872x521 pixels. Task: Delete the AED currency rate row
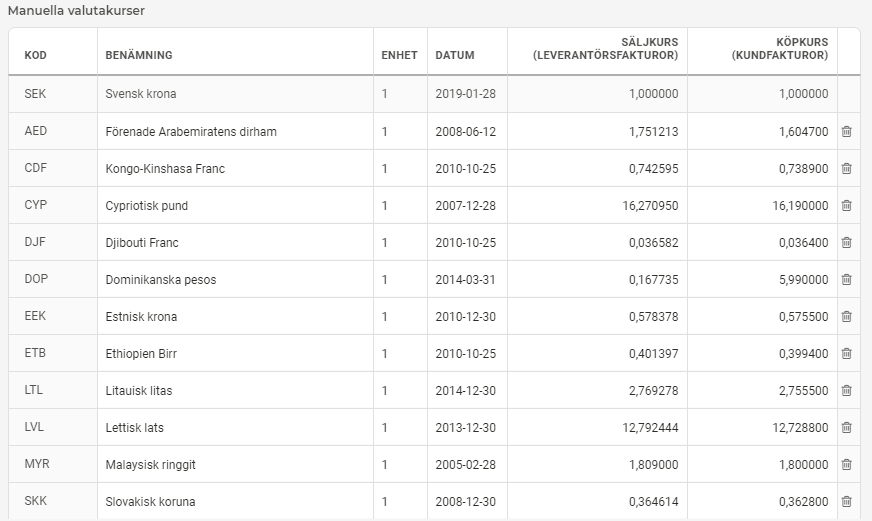(846, 131)
